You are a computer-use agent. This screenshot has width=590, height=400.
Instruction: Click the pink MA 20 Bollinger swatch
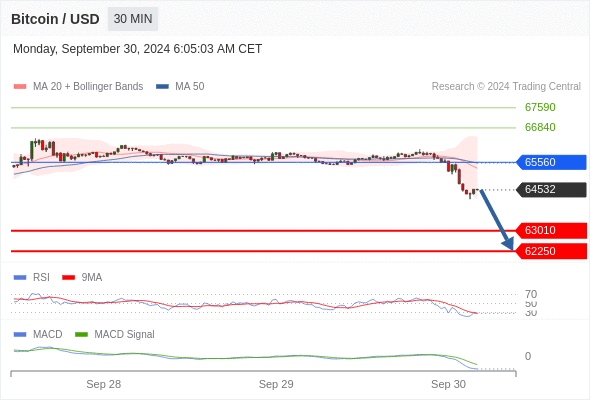(20, 87)
